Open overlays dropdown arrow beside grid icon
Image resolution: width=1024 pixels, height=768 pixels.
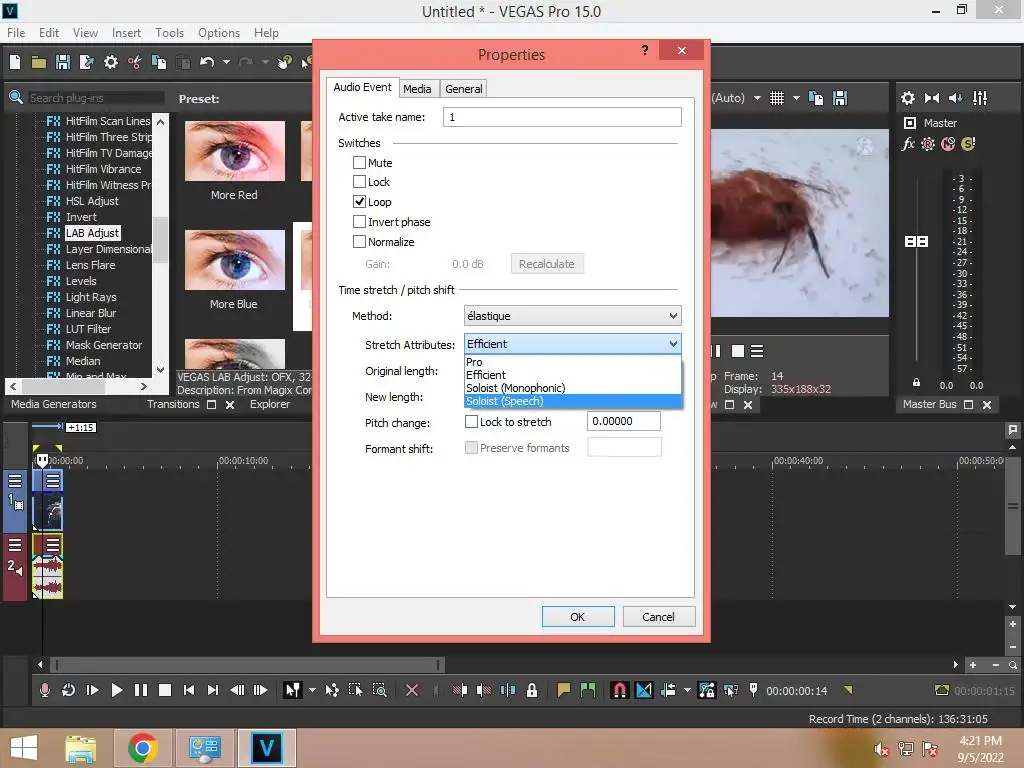(796, 98)
